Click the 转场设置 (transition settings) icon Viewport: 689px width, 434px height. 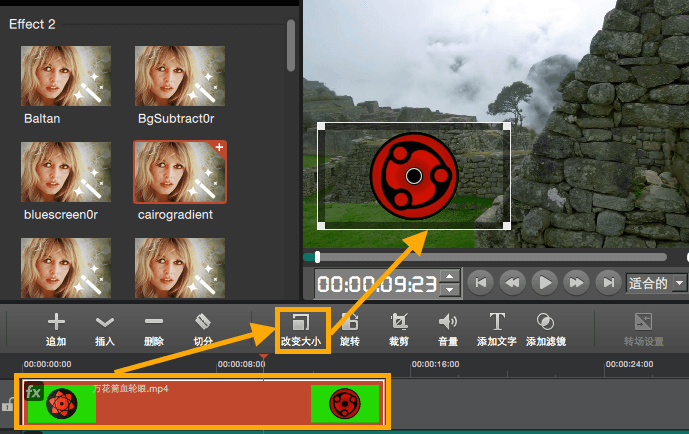(643, 322)
